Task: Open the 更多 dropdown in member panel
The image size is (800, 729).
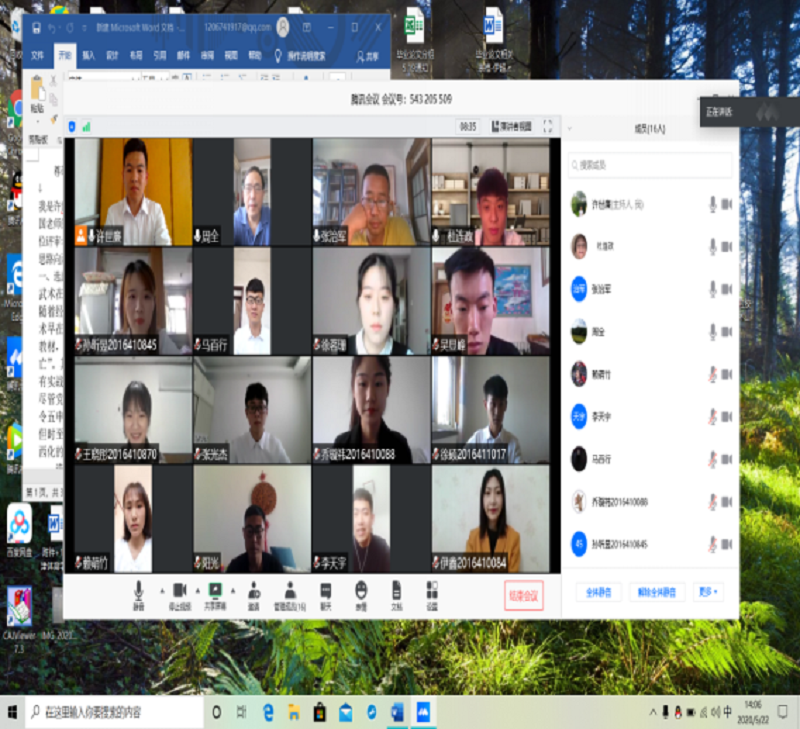Action: point(709,592)
